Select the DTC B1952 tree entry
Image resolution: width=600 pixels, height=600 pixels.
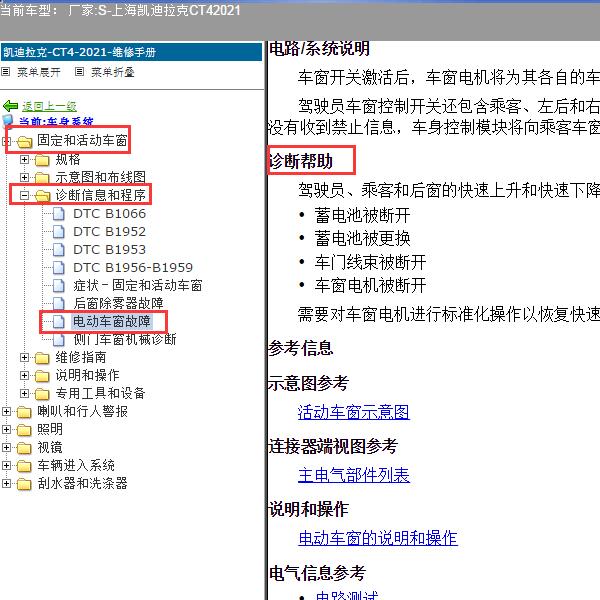pos(109,232)
